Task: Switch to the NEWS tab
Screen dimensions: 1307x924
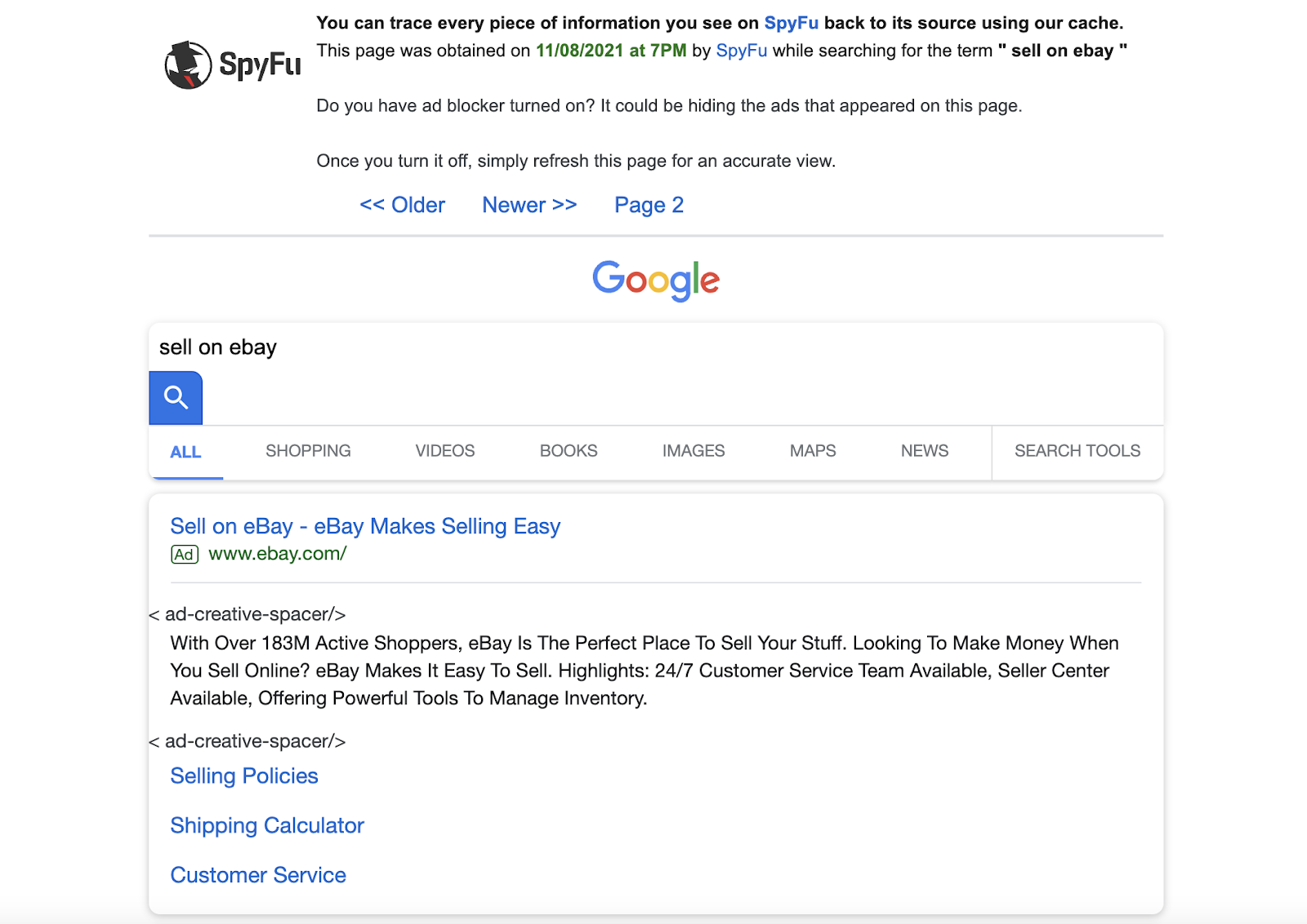Action: coord(925,451)
